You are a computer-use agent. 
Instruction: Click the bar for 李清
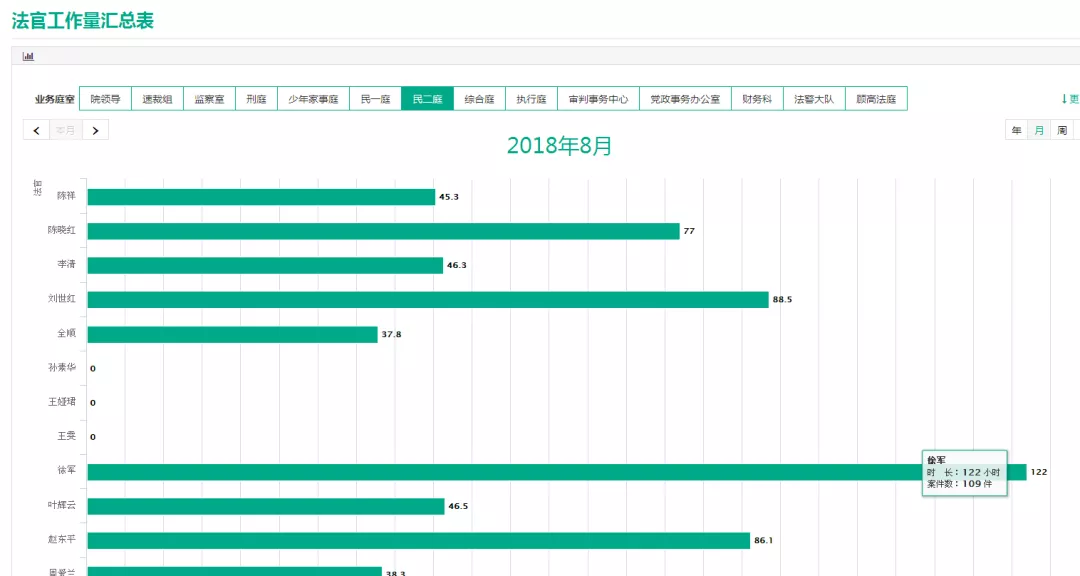[x=265, y=265]
